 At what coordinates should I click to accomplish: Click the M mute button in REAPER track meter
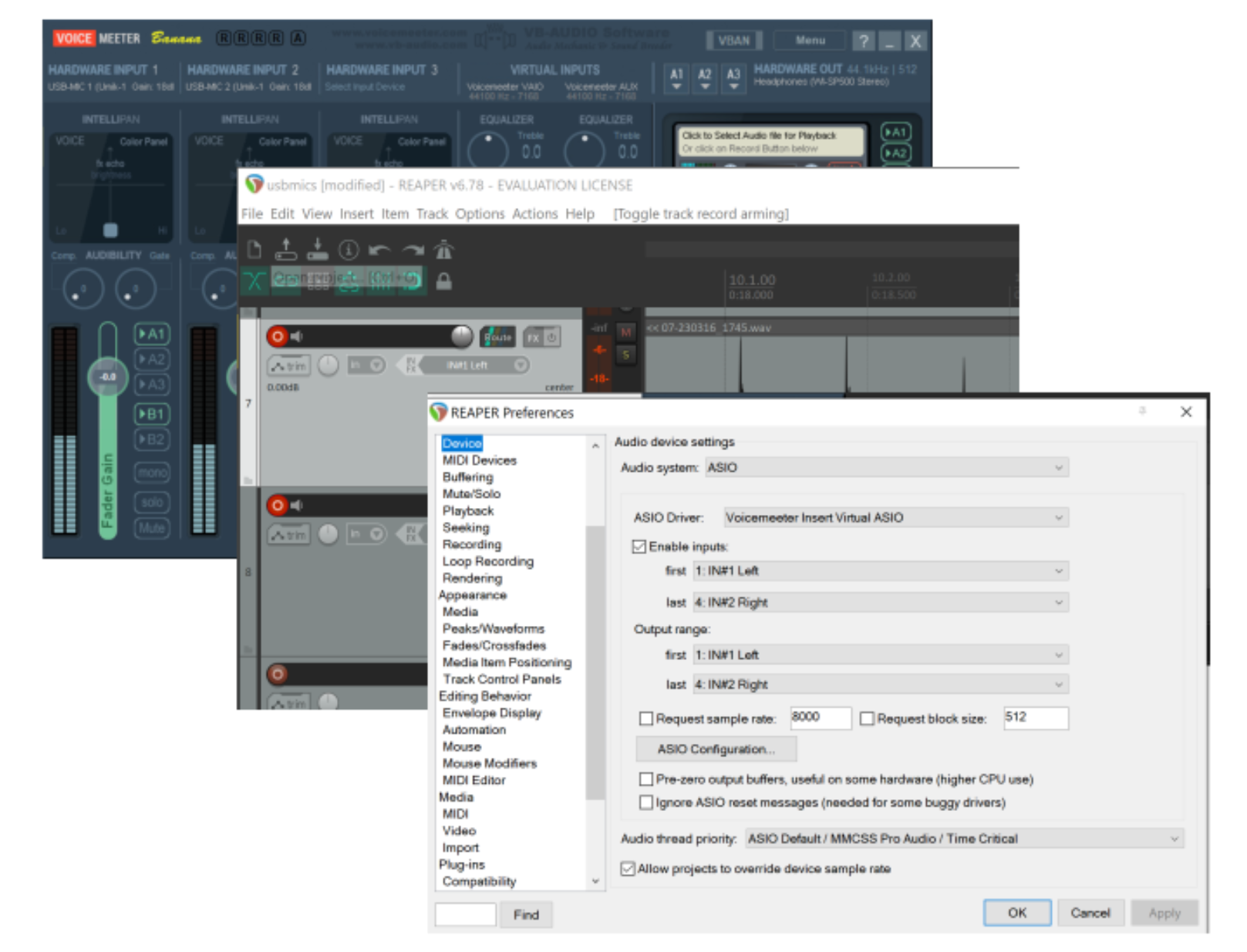[x=625, y=332]
